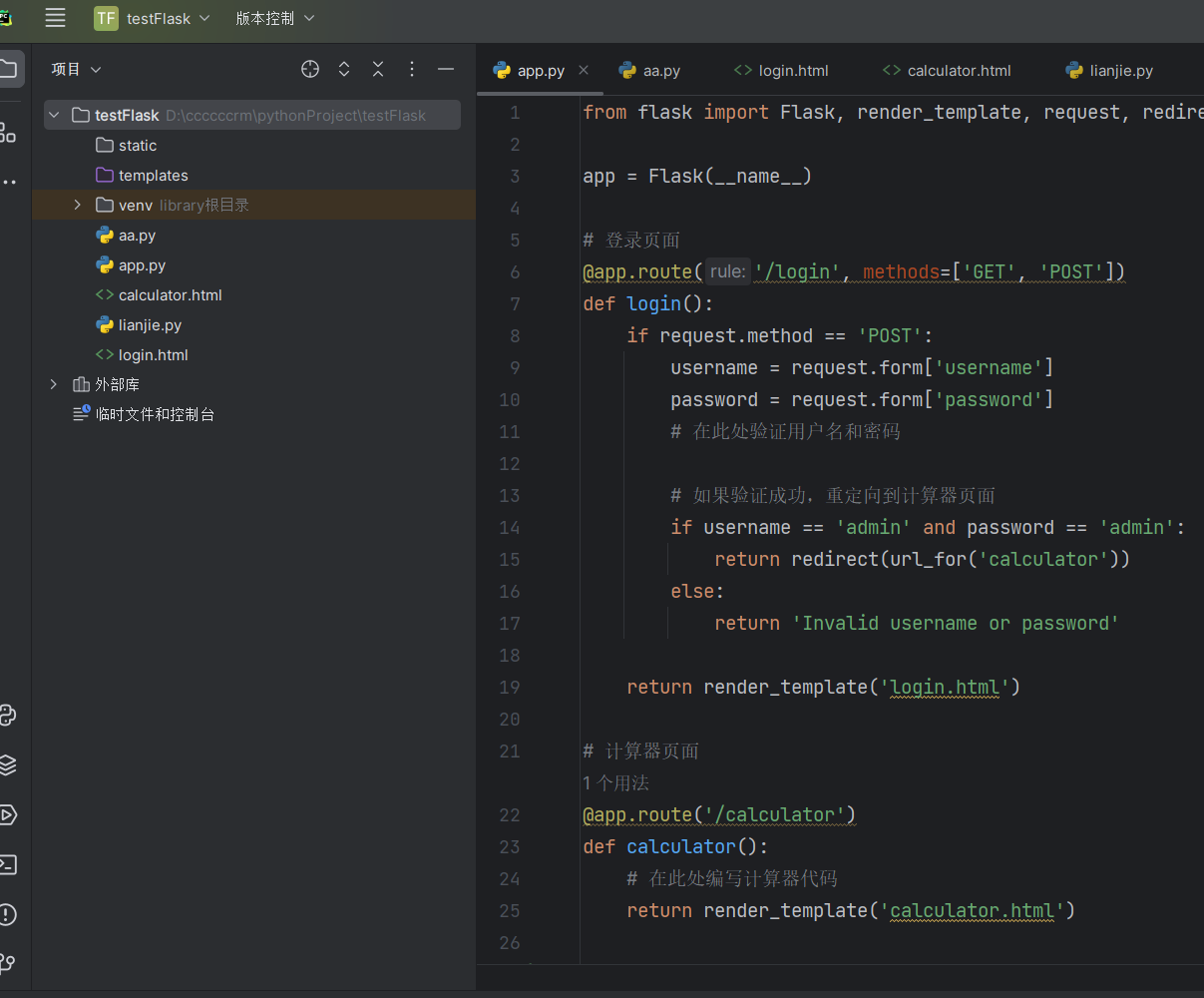Open project panel options three-dot menu
1204x998 pixels.
(x=412, y=69)
